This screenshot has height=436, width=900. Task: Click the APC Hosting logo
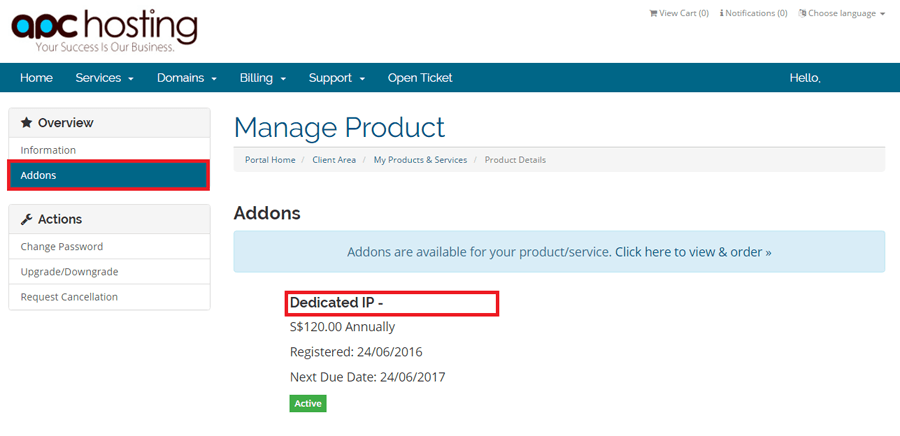click(x=104, y=29)
